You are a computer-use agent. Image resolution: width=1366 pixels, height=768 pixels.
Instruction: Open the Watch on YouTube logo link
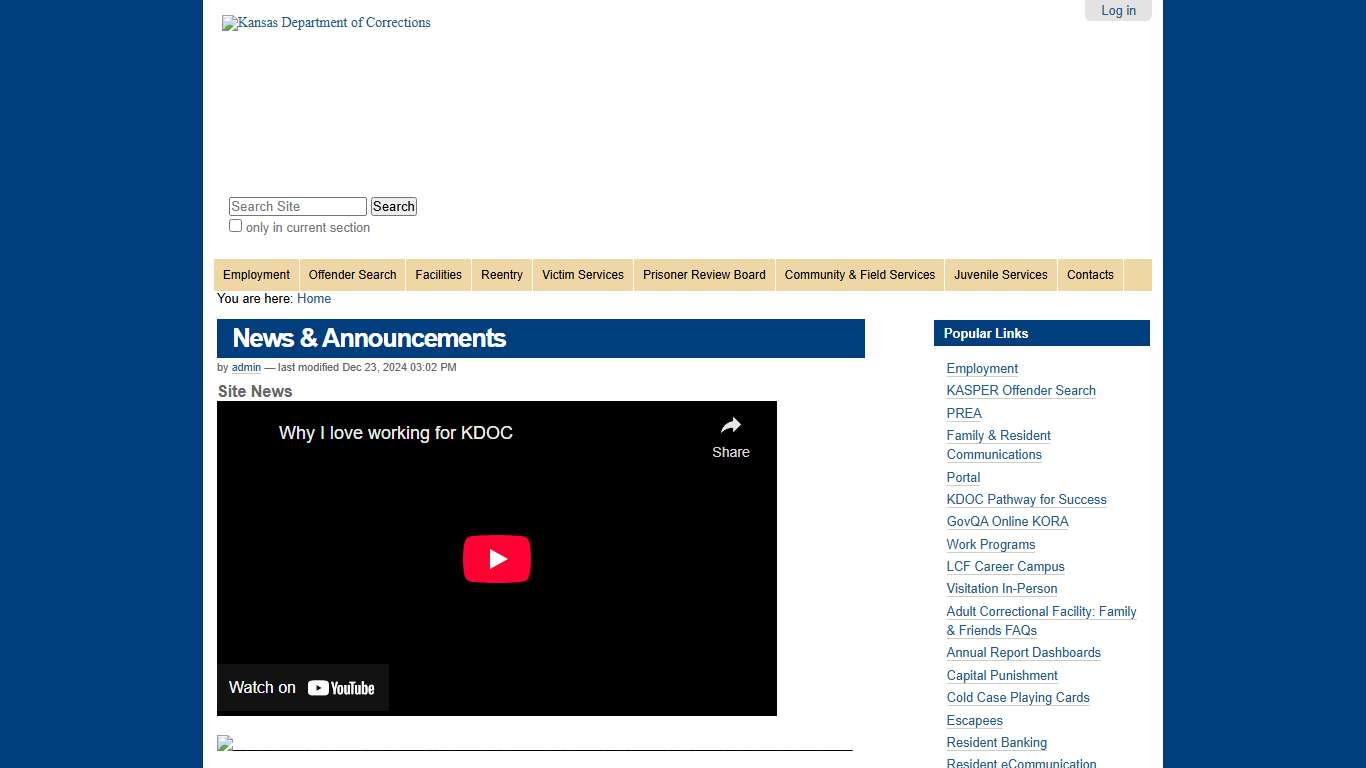point(303,688)
